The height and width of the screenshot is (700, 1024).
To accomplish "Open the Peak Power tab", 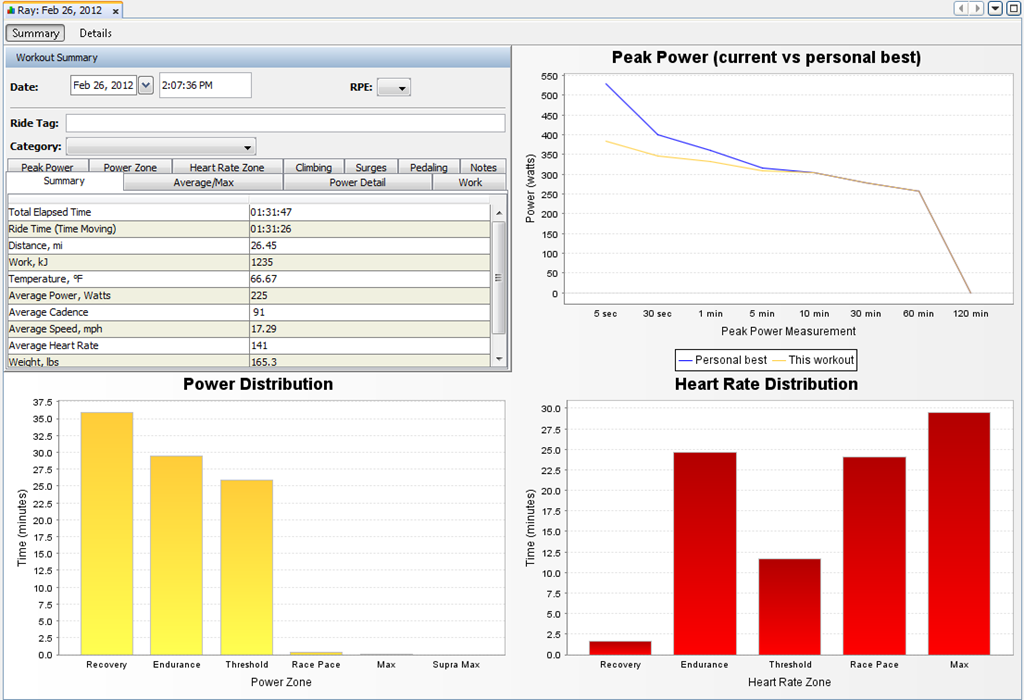I will click(47, 167).
